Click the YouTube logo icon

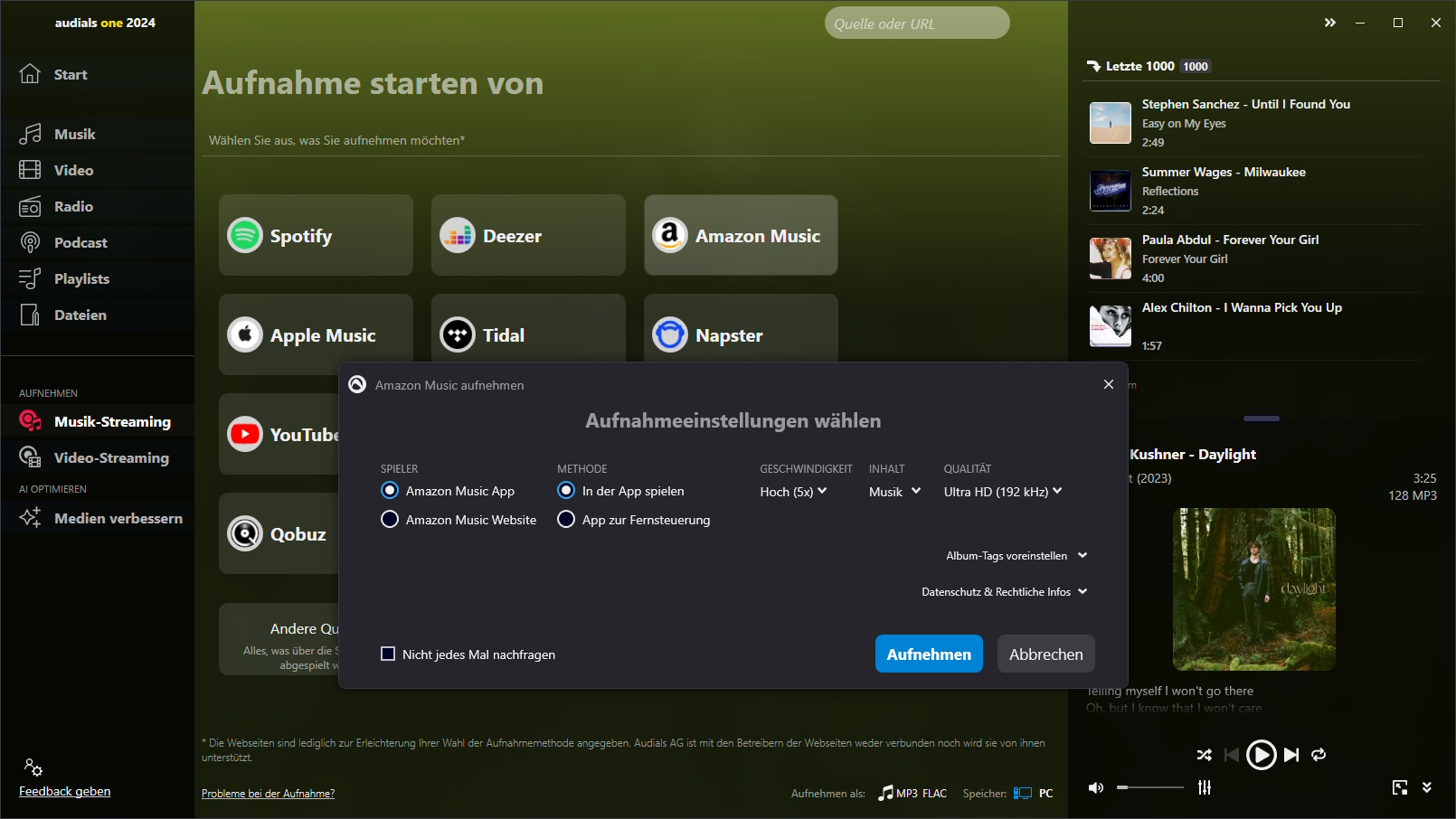click(x=245, y=435)
